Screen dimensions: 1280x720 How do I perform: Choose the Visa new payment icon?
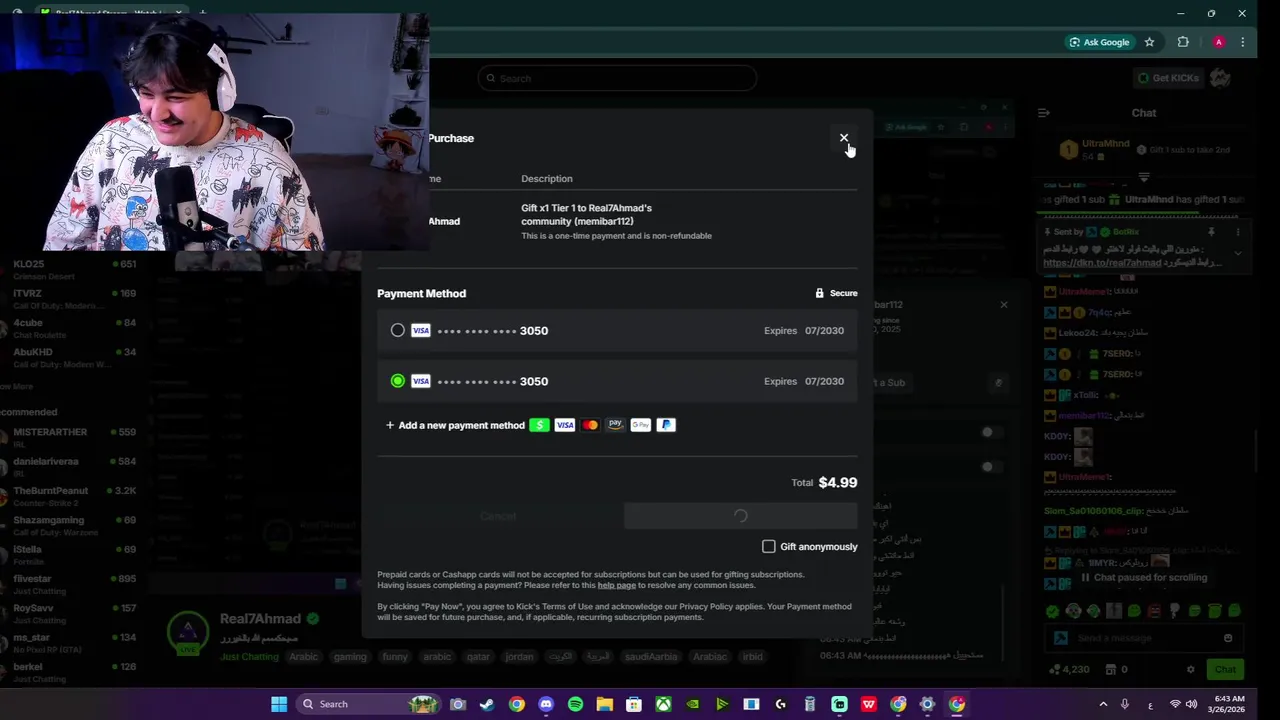tap(565, 425)
